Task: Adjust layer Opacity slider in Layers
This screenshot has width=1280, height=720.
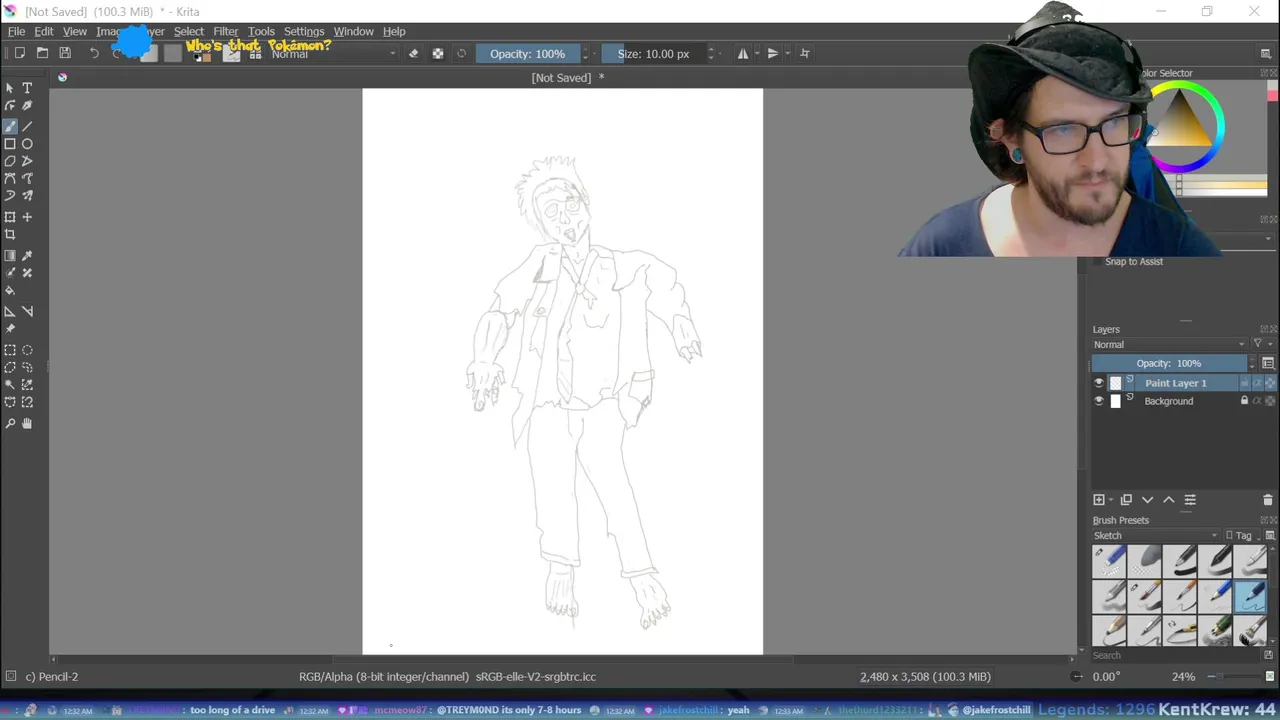Action: [x=1169, y=363]
